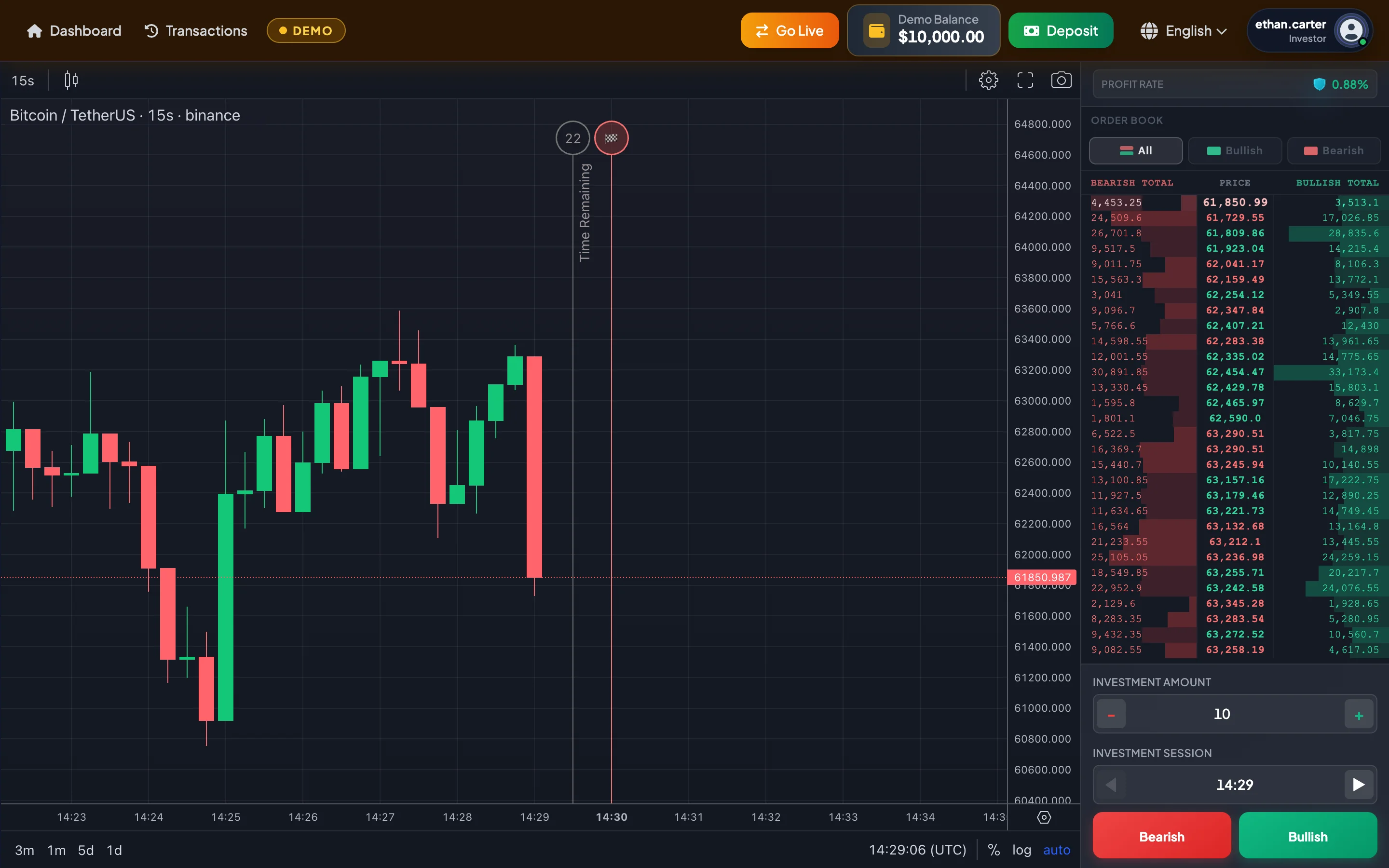Click the PRICE column header
Image resolution: width=1389 pixels, height=868 pixels.
click(x=1235, y=183)
